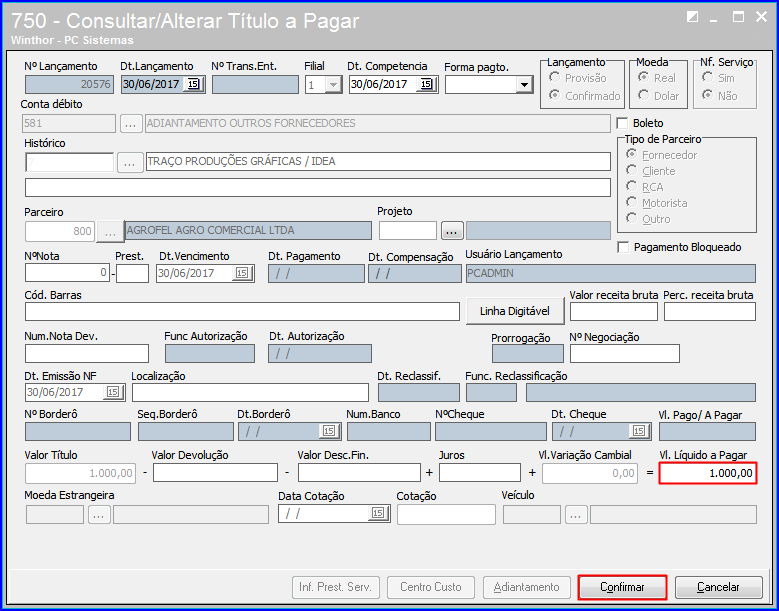The image size is (779, 611).
Task: Click the Nº Lançamento value 20576
Action: (x=95, y=84)
